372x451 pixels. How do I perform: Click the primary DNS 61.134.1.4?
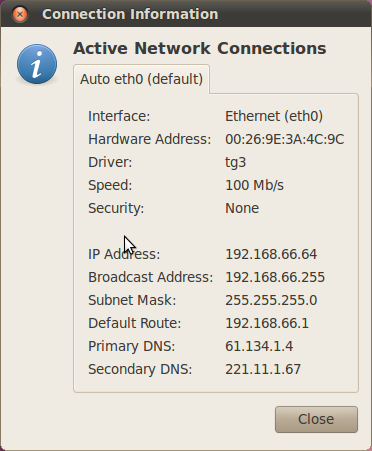pos(259,346)
